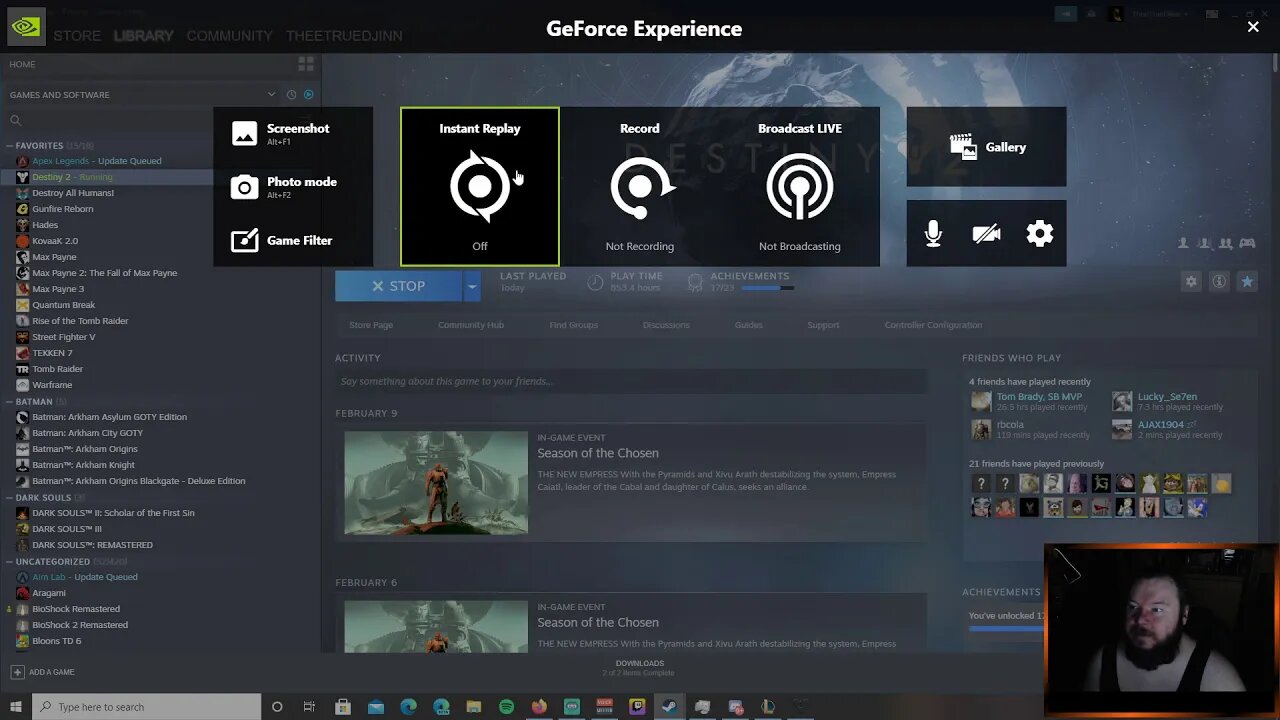Screen dimensions: 1280x720
Task: Open the February 9 Season of the Chosen title
Action: coord(598,453)
